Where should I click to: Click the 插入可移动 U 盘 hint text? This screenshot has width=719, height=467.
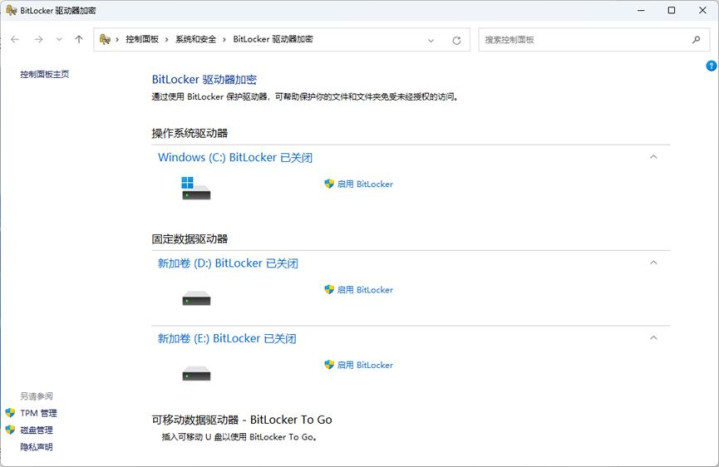pos(239,437)
